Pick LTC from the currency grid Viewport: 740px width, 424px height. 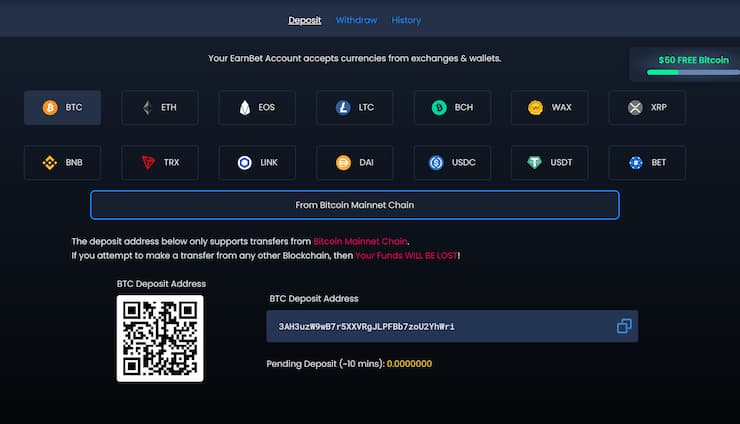tap(354, 108)
